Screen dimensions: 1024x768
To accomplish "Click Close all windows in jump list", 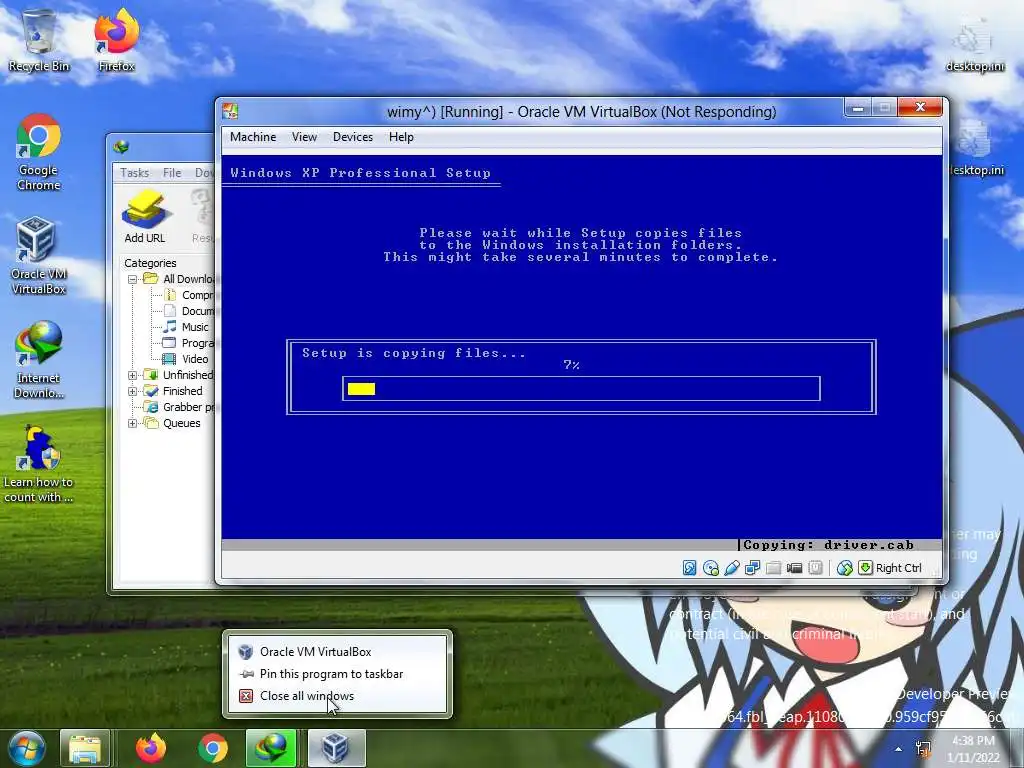I will tap(338, 696).
